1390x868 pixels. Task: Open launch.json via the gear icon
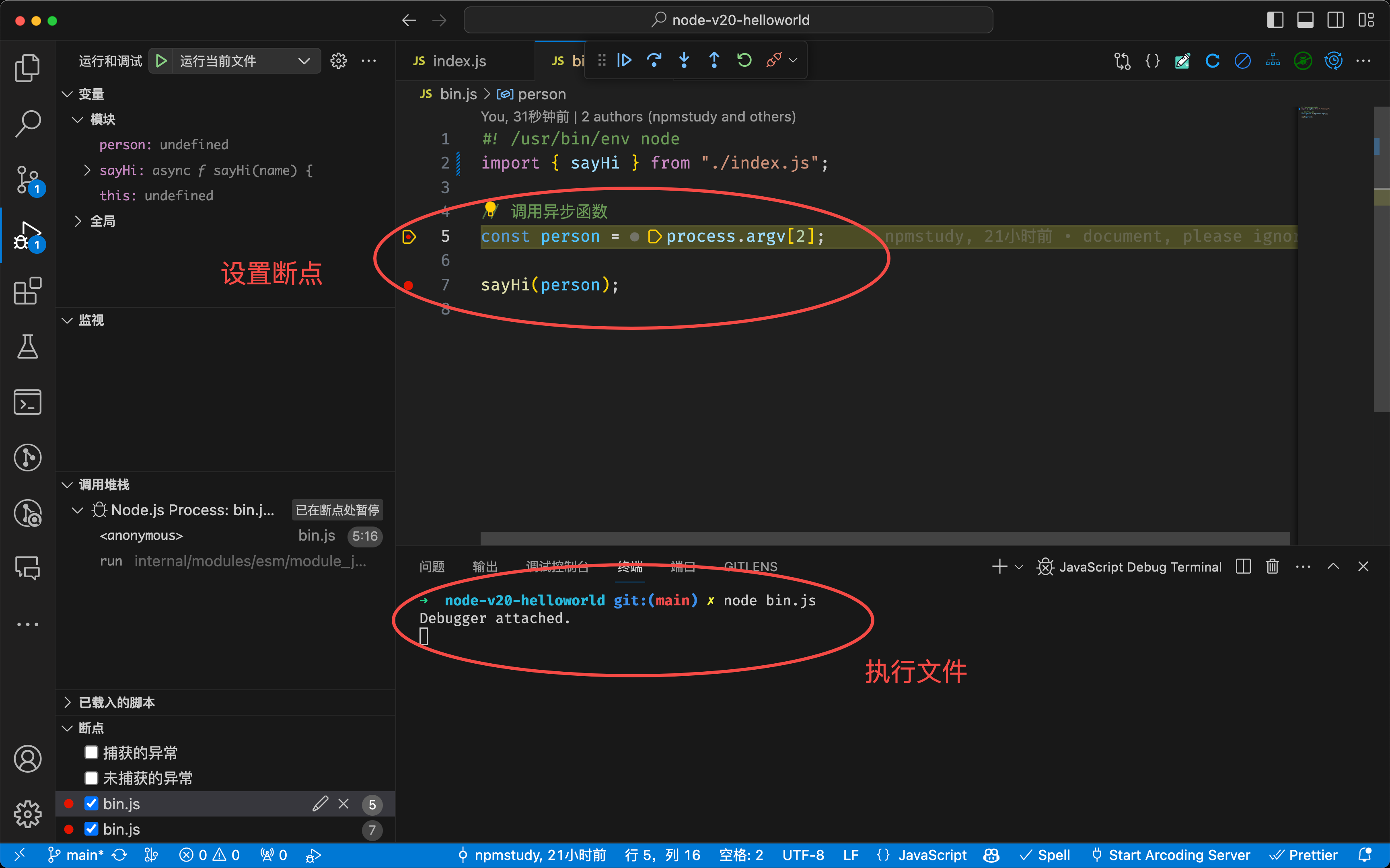tap(339, 61)
